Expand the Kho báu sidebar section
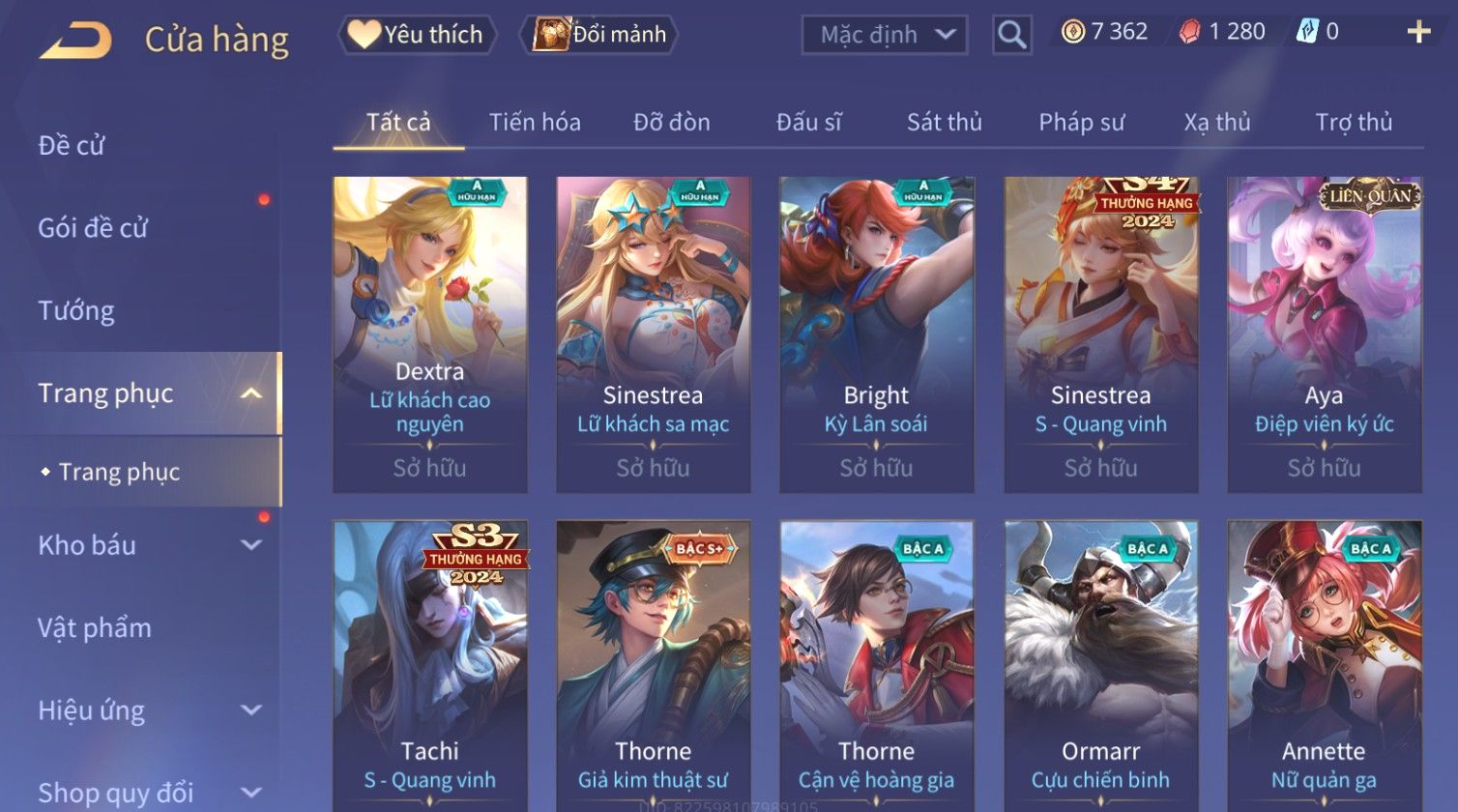 pyautogui.click(x=250, y=545)
